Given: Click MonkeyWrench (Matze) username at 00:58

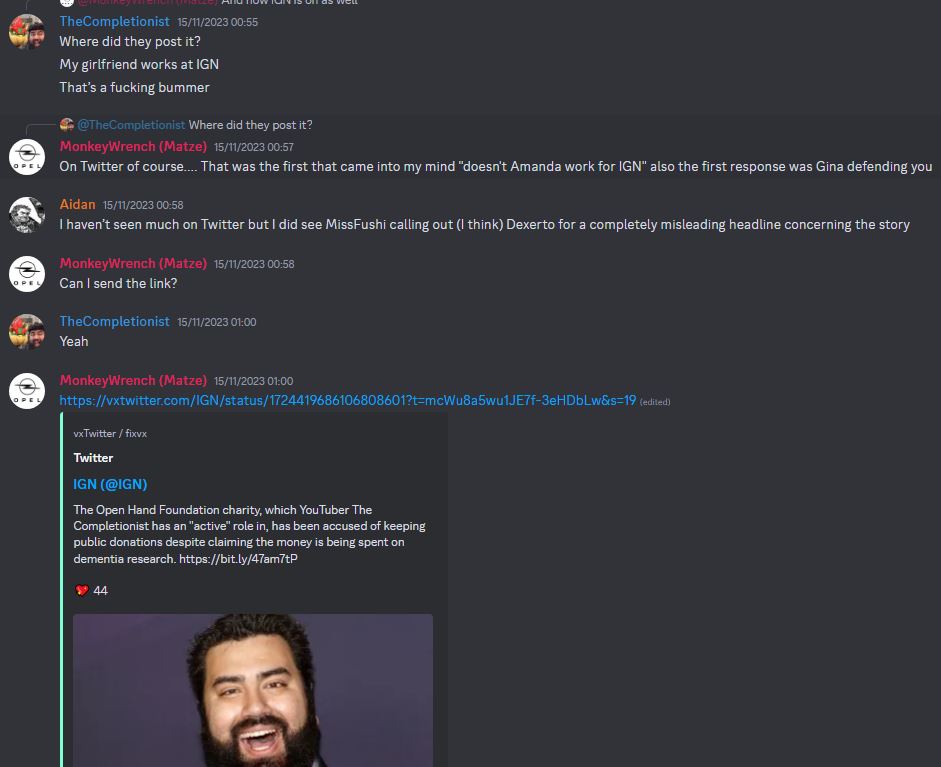Looking at the screenshot, I should click(133, 263).
